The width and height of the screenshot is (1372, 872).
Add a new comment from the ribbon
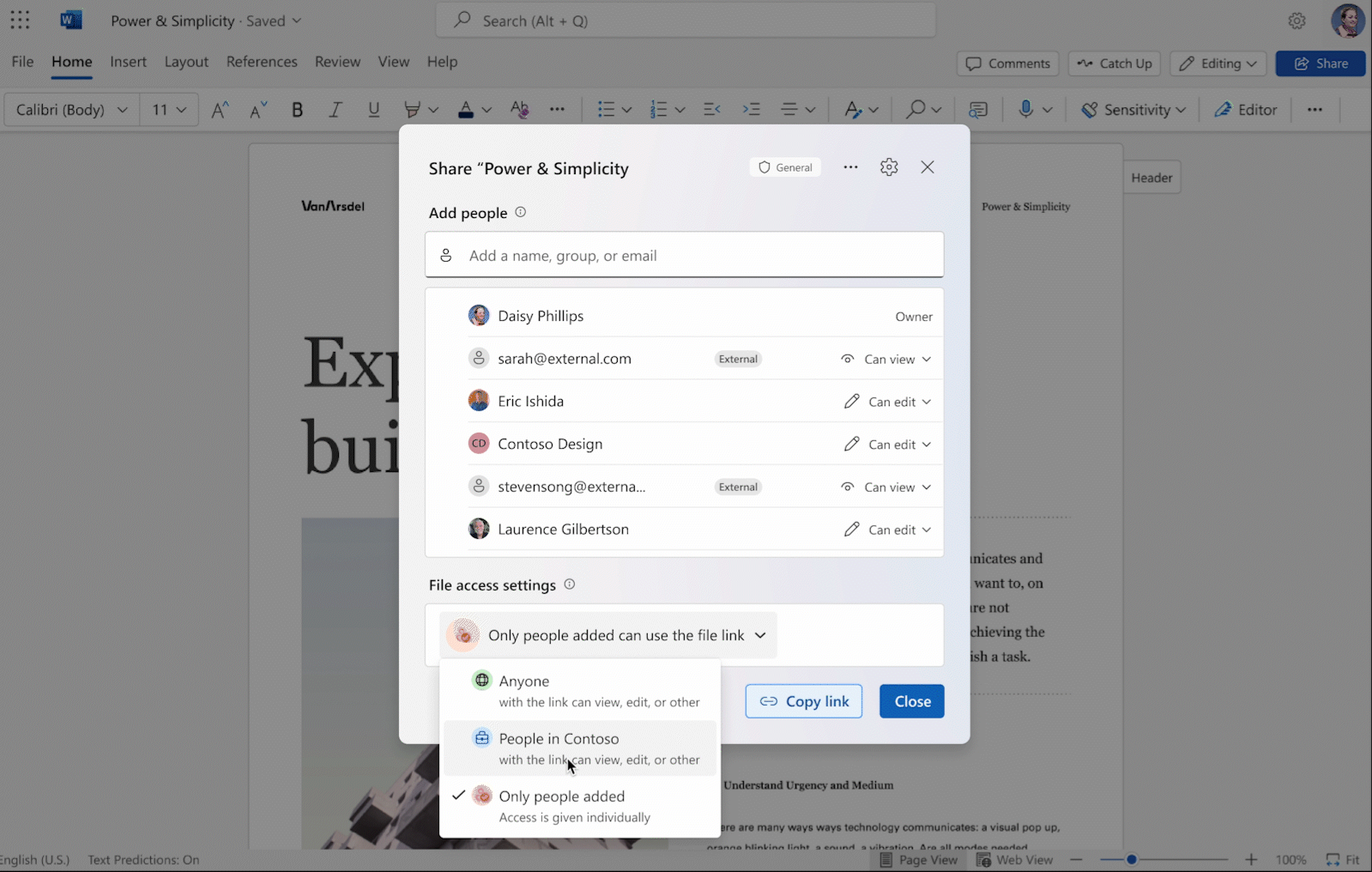coord(977,110)
